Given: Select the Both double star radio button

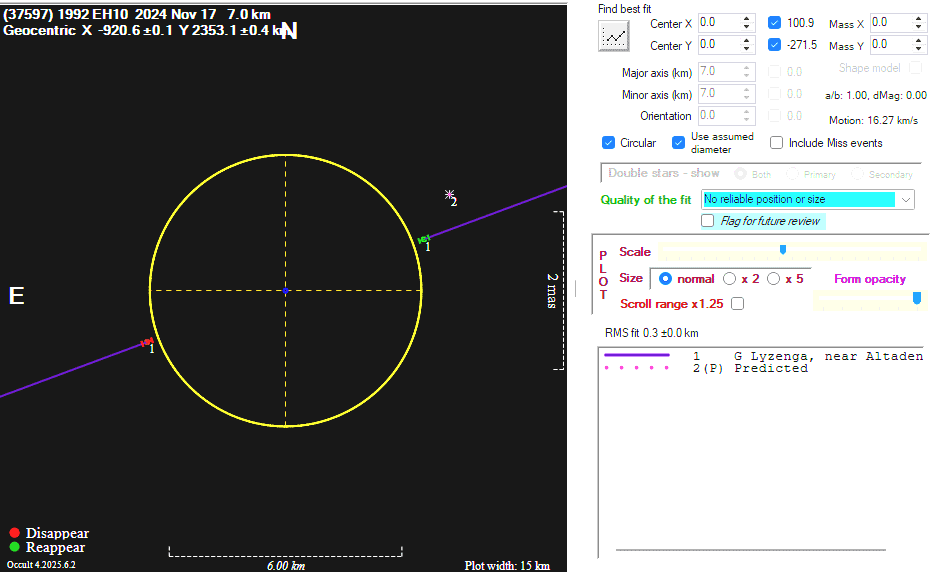Looking at the screenshot, I should pos(740,174).
